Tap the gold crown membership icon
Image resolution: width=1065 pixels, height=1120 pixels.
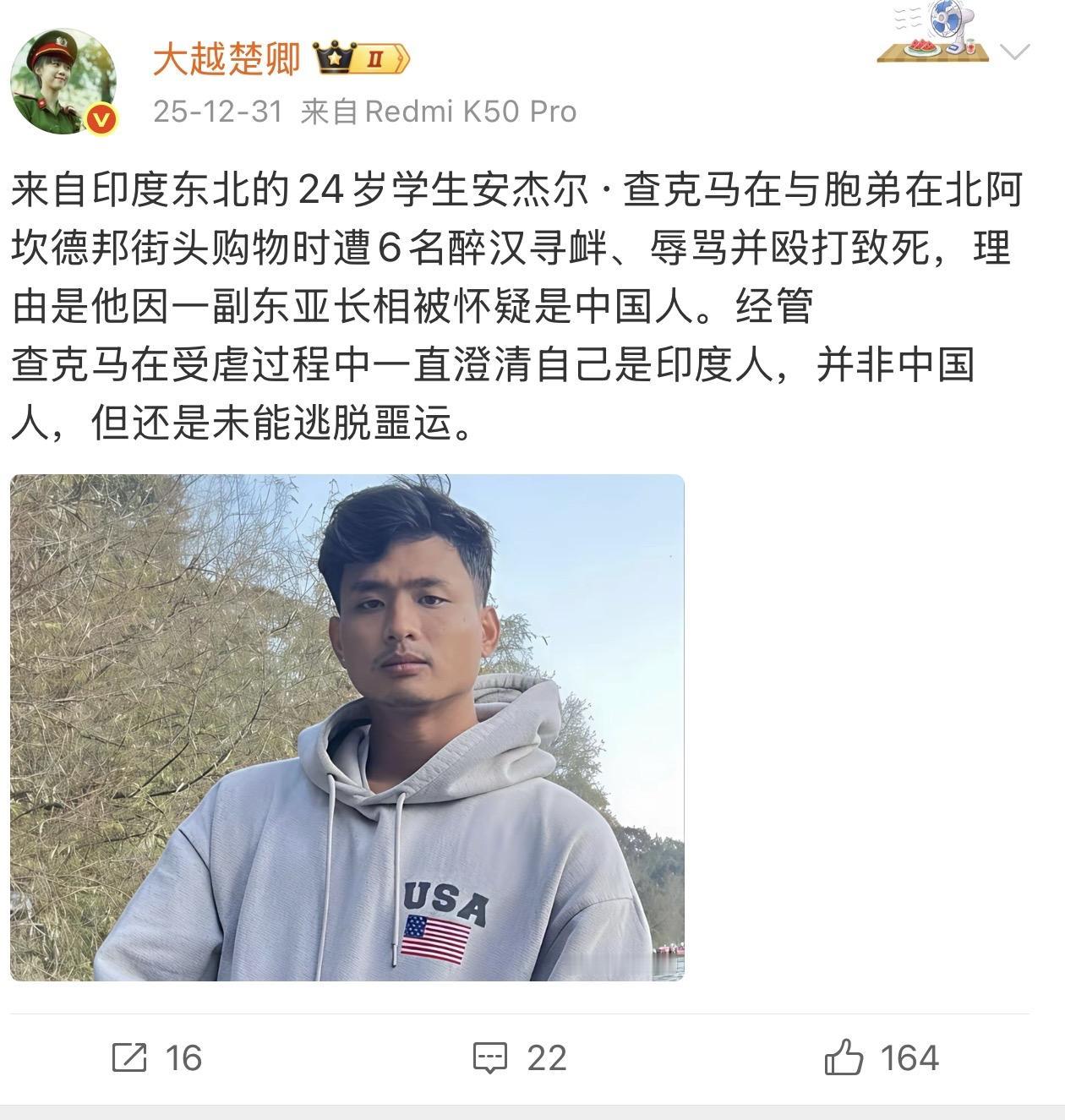point(332,58)
